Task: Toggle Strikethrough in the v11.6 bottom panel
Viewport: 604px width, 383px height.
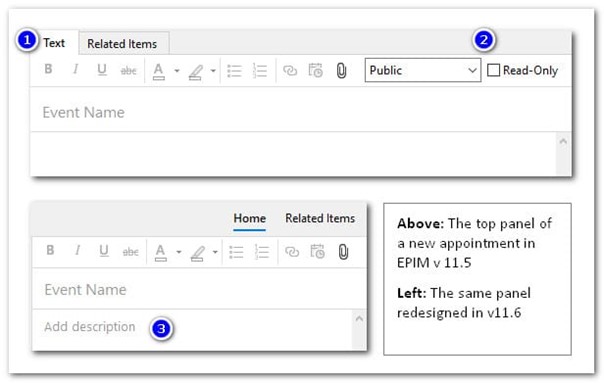Action: pos(130,252)
